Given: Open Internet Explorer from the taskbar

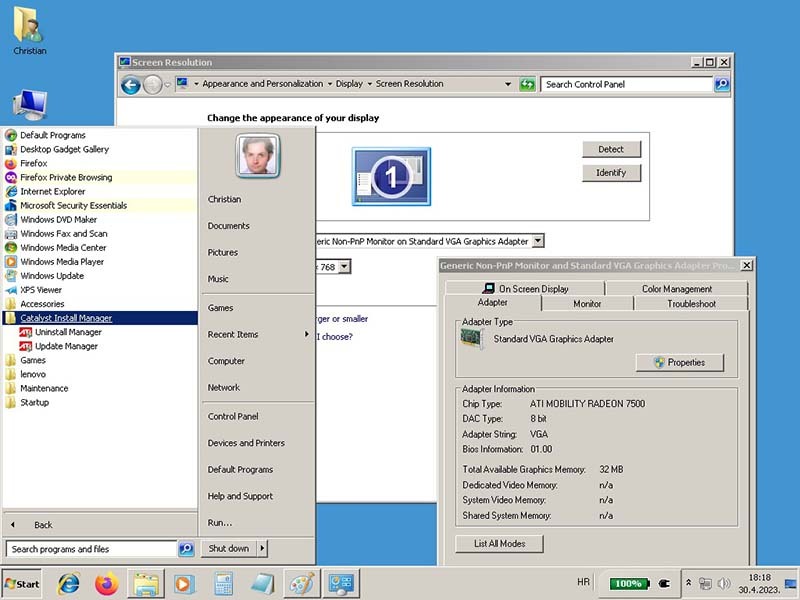Looking at the screenshot, I should click(69, 583).
